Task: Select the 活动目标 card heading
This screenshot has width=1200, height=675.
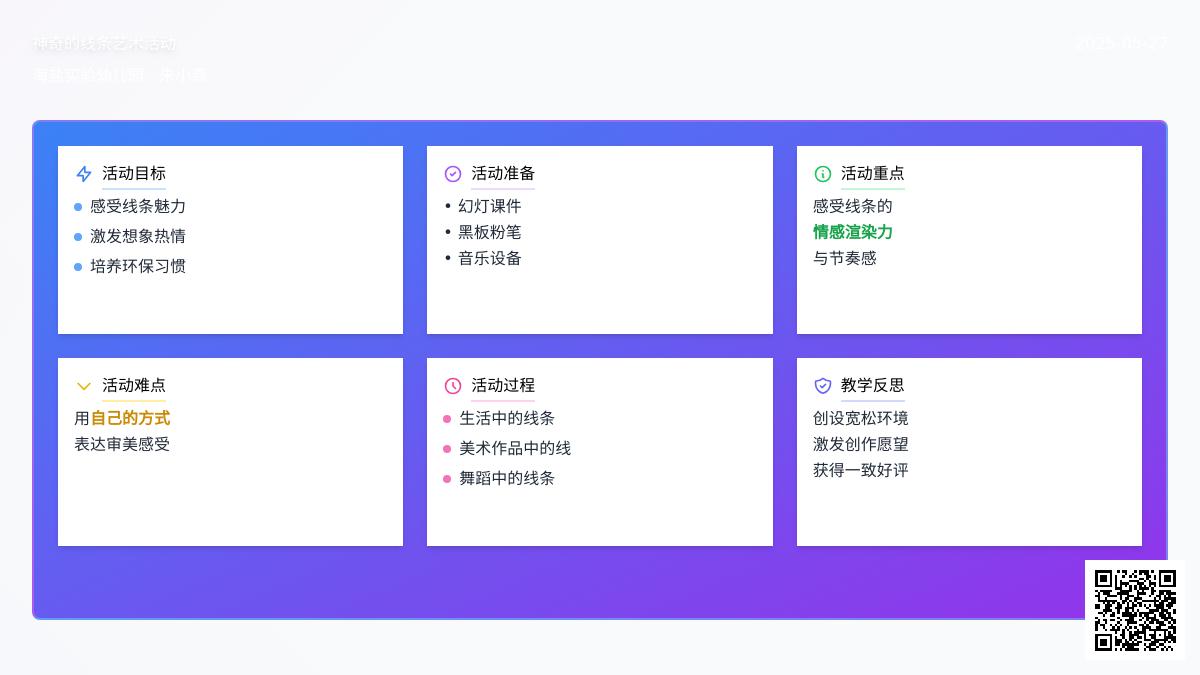Action: [x=134, y=173]
